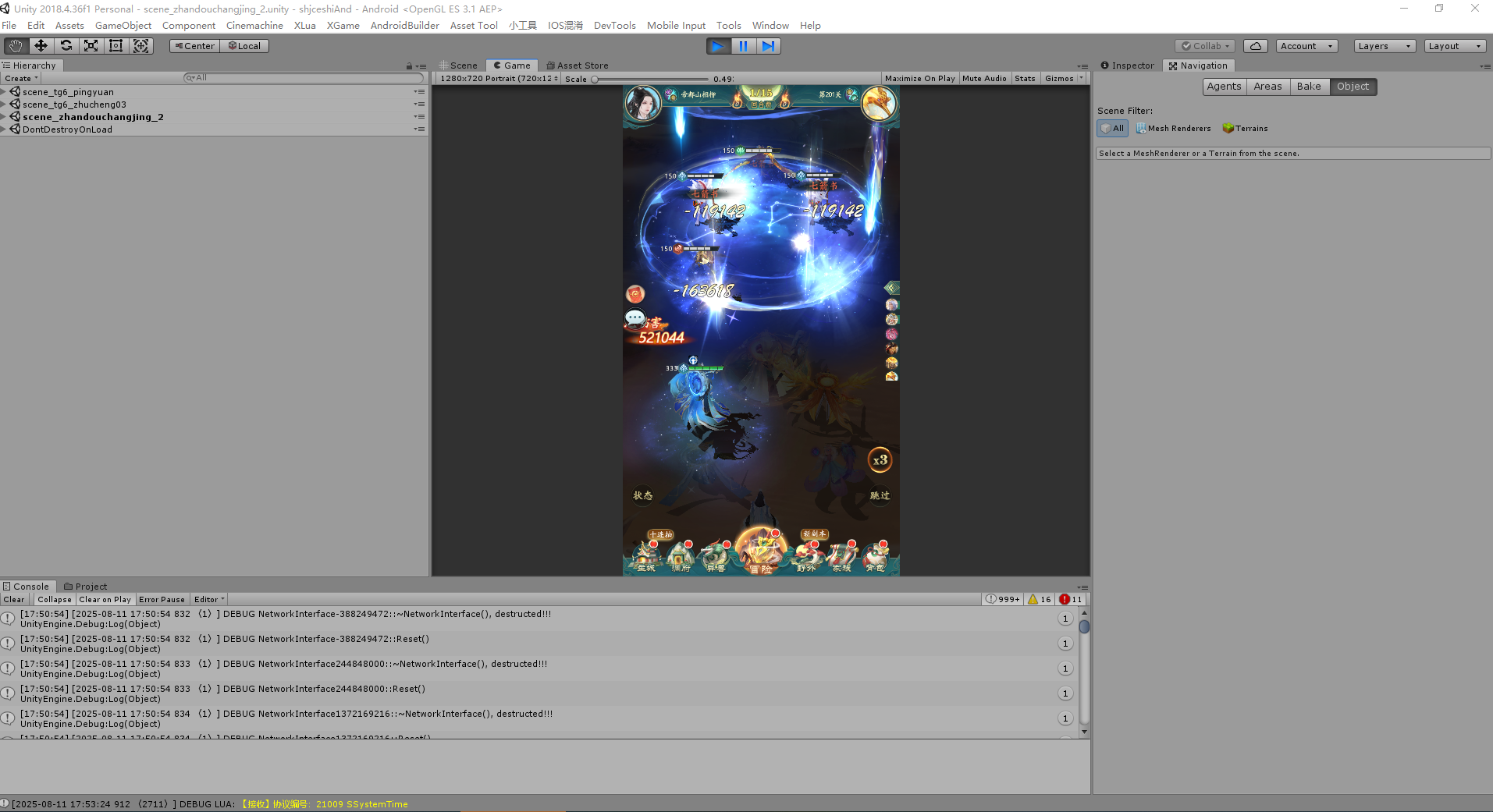Step one frame forward
The height and width of the screenshot is (812, 1493).
[768, 46]
